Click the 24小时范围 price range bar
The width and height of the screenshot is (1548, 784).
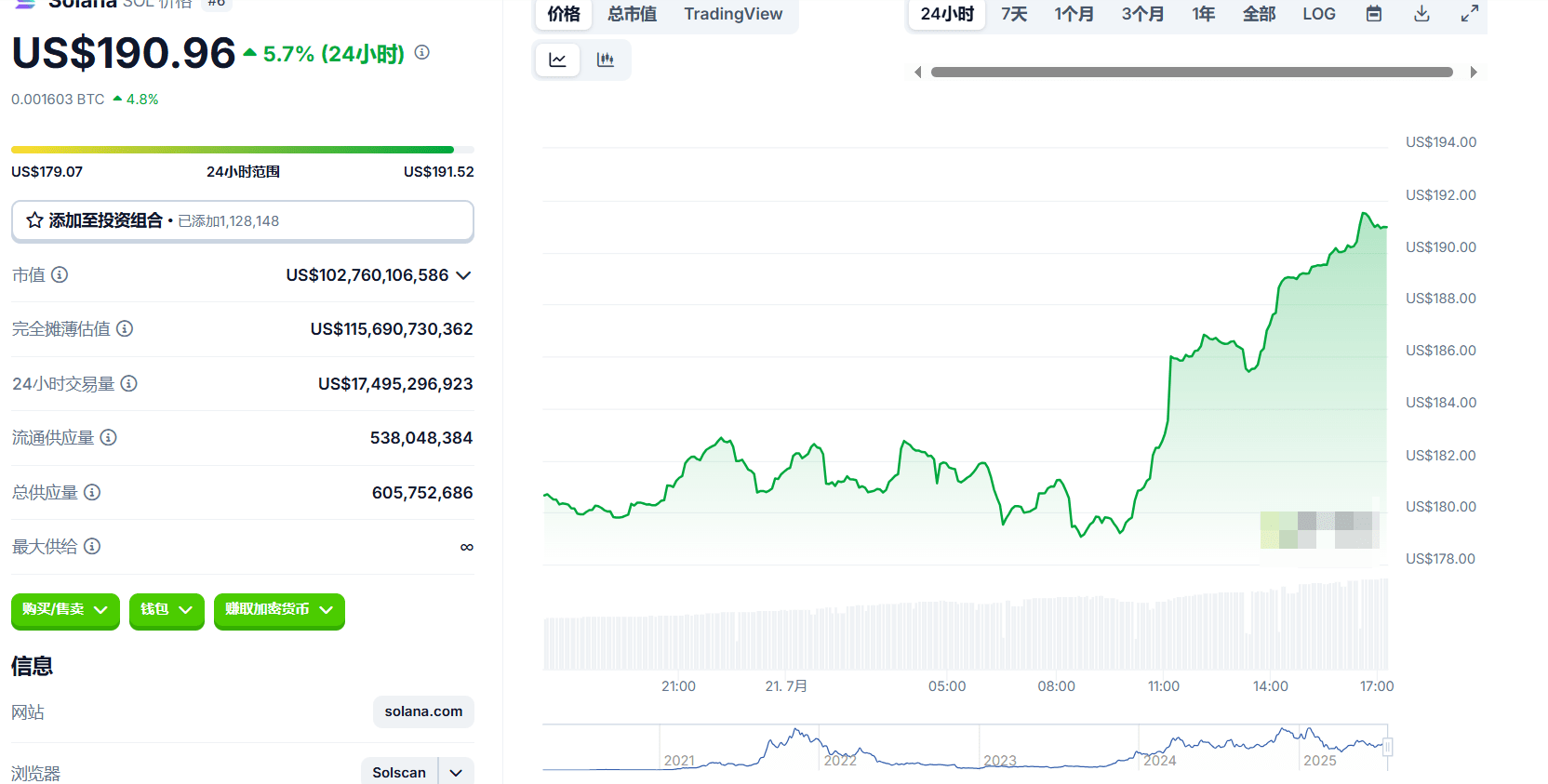(243, 150)
